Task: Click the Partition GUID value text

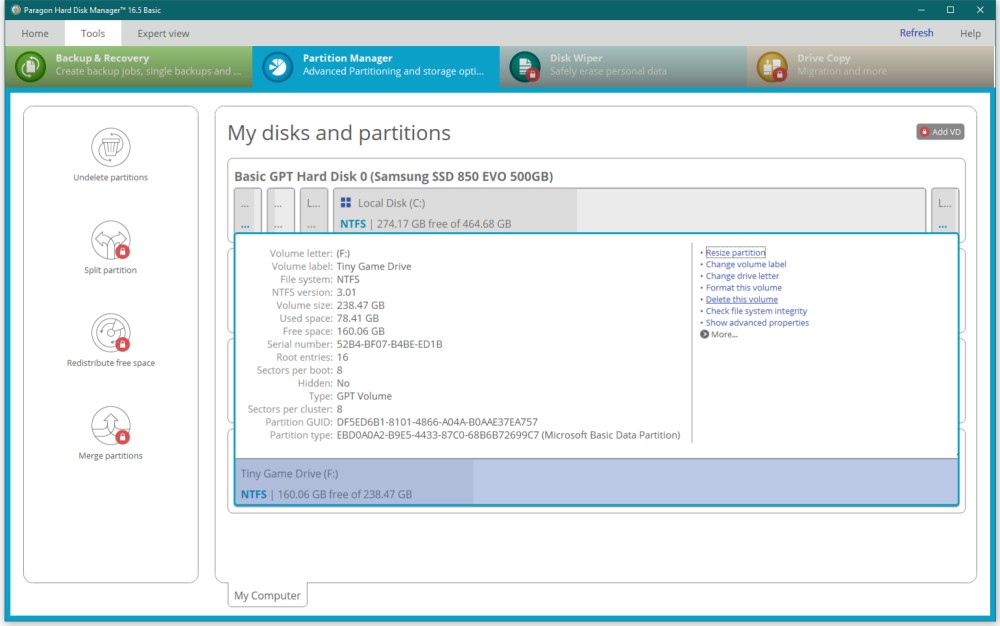Action: click(437, 422)
